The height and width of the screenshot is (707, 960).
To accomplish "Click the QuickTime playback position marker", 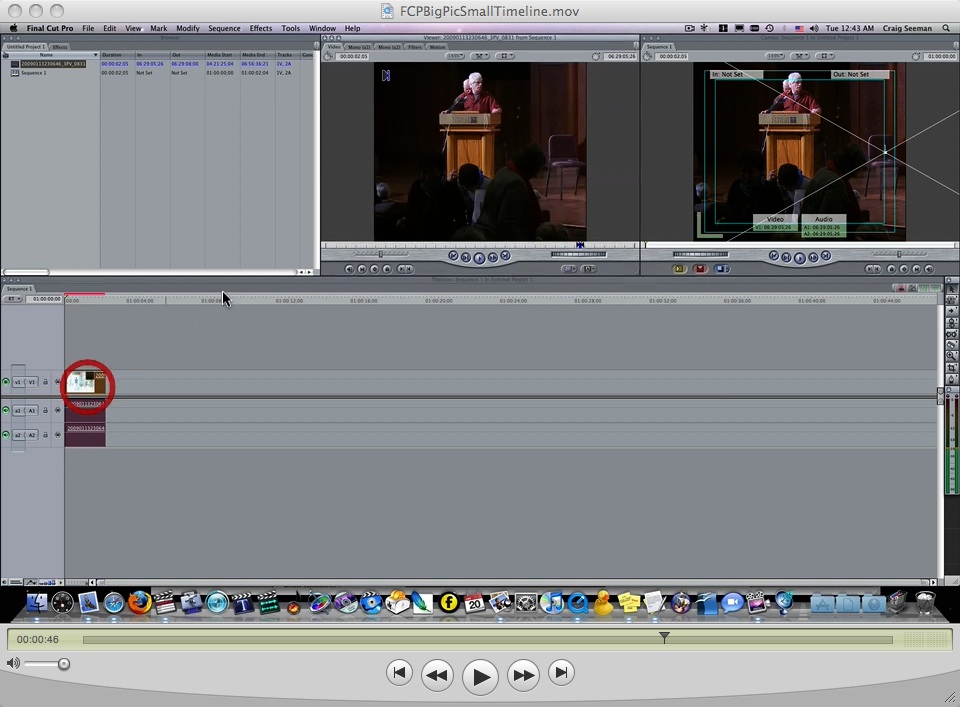I will tap(664, 637).
